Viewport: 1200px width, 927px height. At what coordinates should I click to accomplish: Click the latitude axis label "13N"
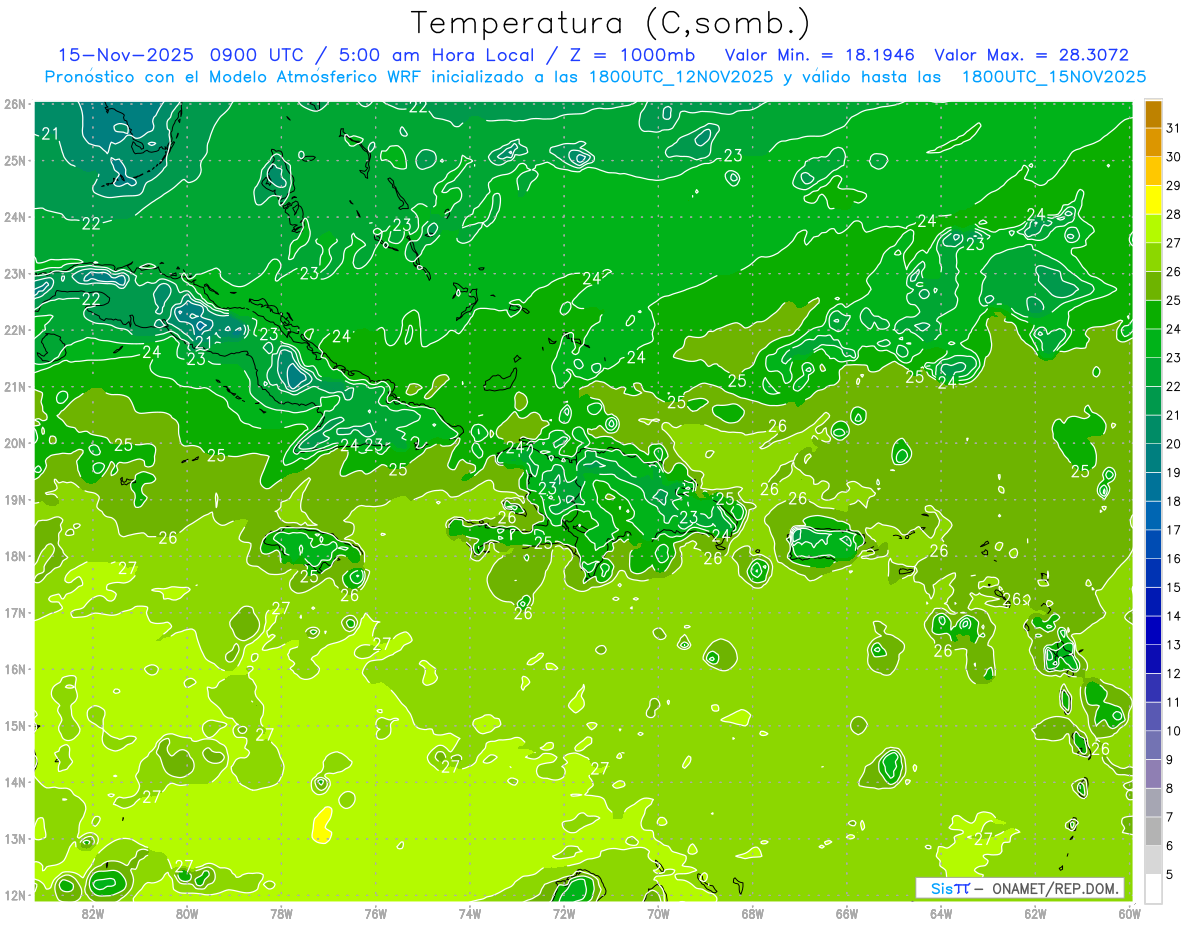(x=15, y=839)
